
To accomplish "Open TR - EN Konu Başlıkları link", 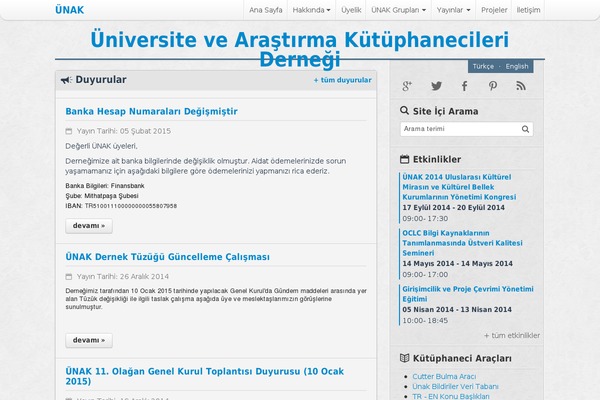I will tap(451, 397).
